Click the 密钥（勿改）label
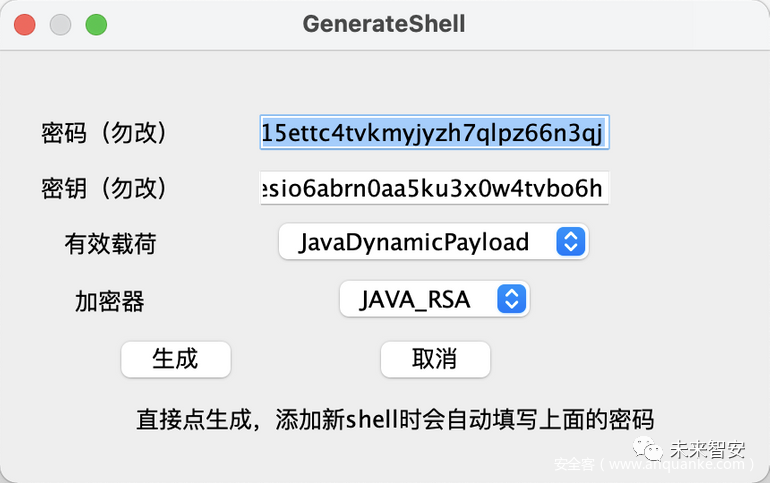 click(x=104, y=188)
